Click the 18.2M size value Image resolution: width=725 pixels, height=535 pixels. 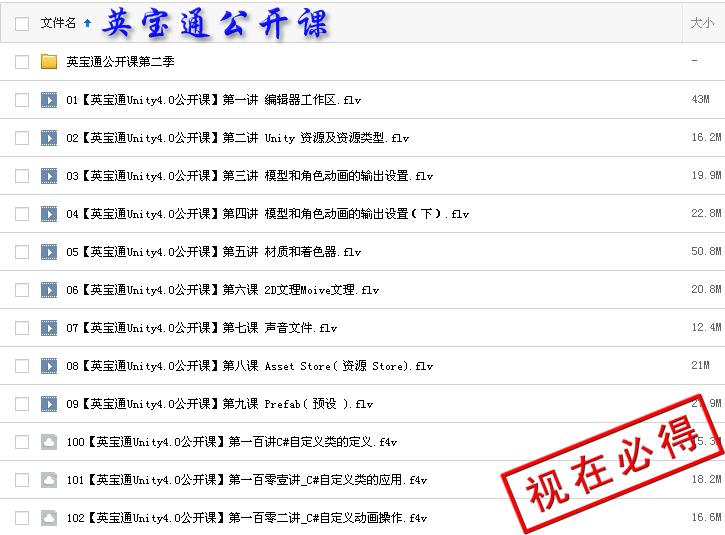707,479
